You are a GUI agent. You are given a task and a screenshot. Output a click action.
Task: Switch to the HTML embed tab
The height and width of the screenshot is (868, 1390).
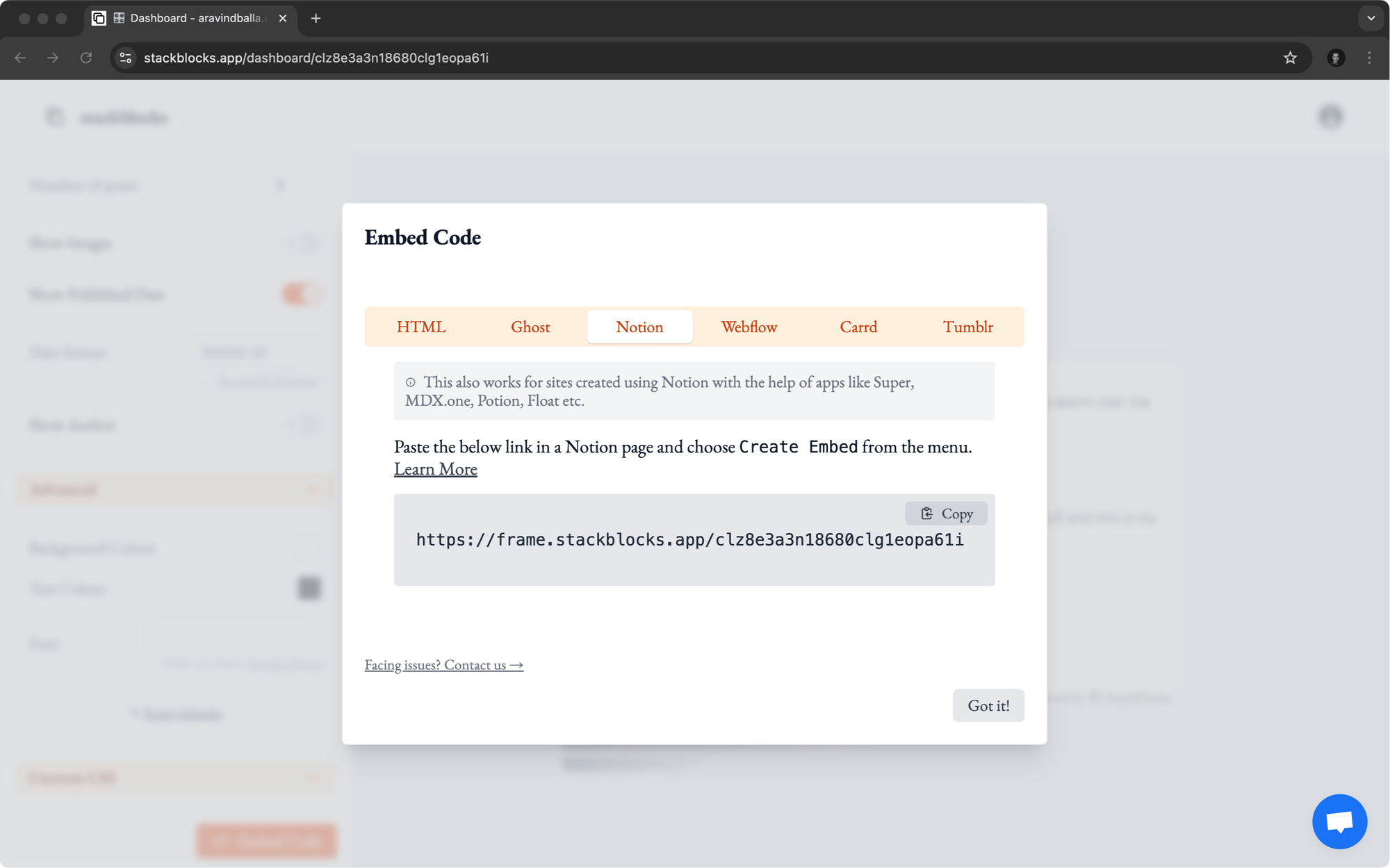point(421,327)
